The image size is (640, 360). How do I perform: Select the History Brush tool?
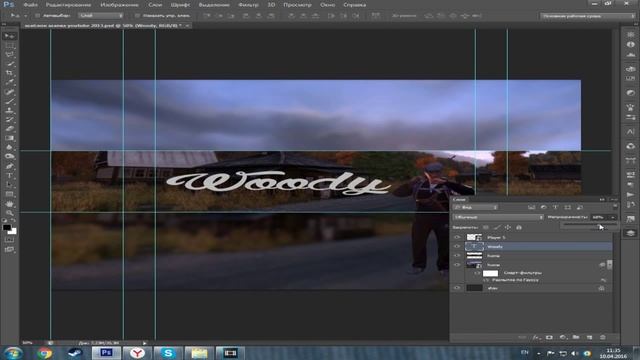click(9, 120)
